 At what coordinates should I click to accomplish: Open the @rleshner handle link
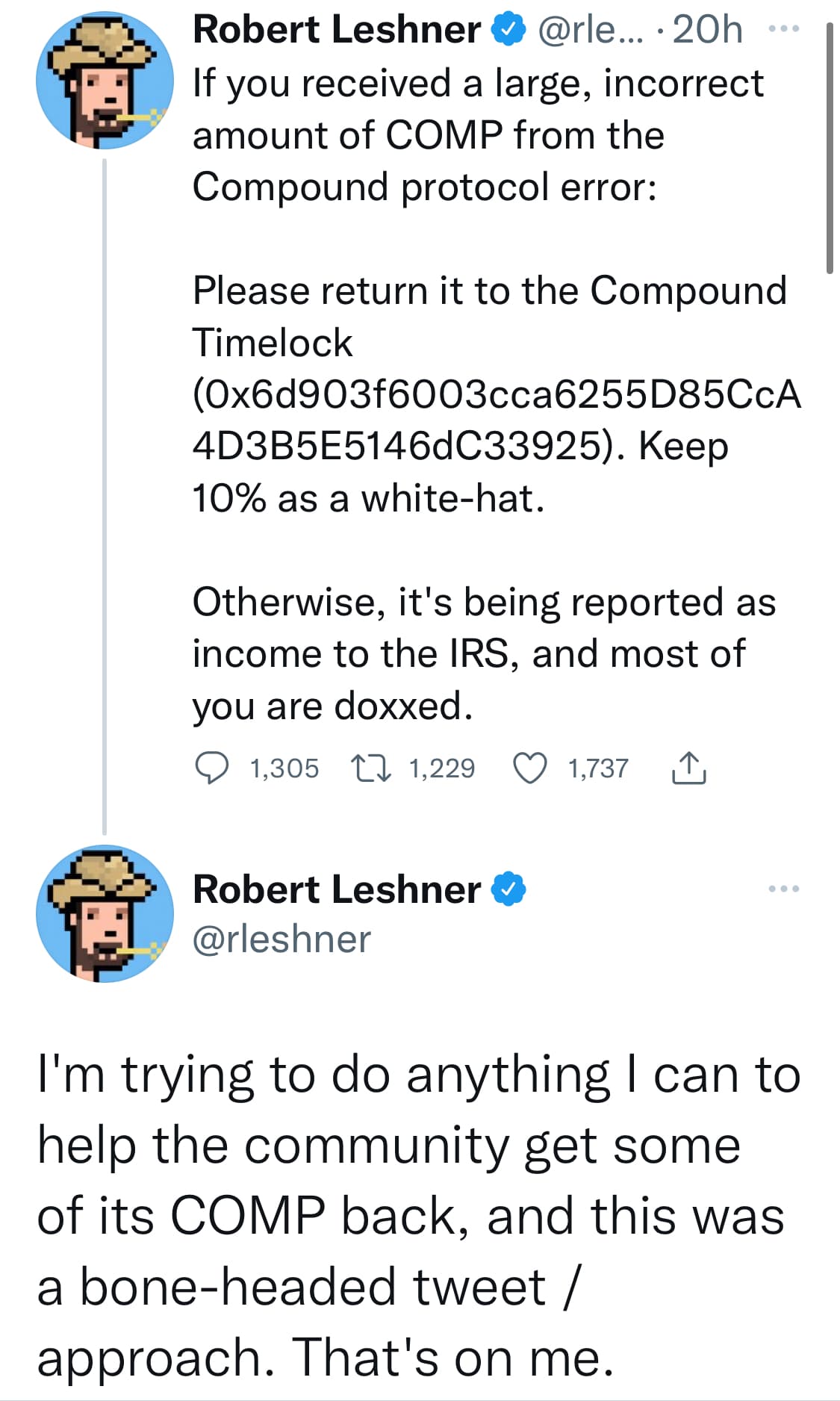281,939
